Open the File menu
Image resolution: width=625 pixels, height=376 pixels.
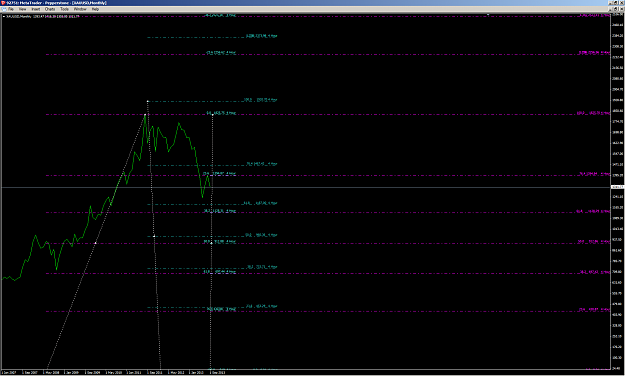coord(11,9)
